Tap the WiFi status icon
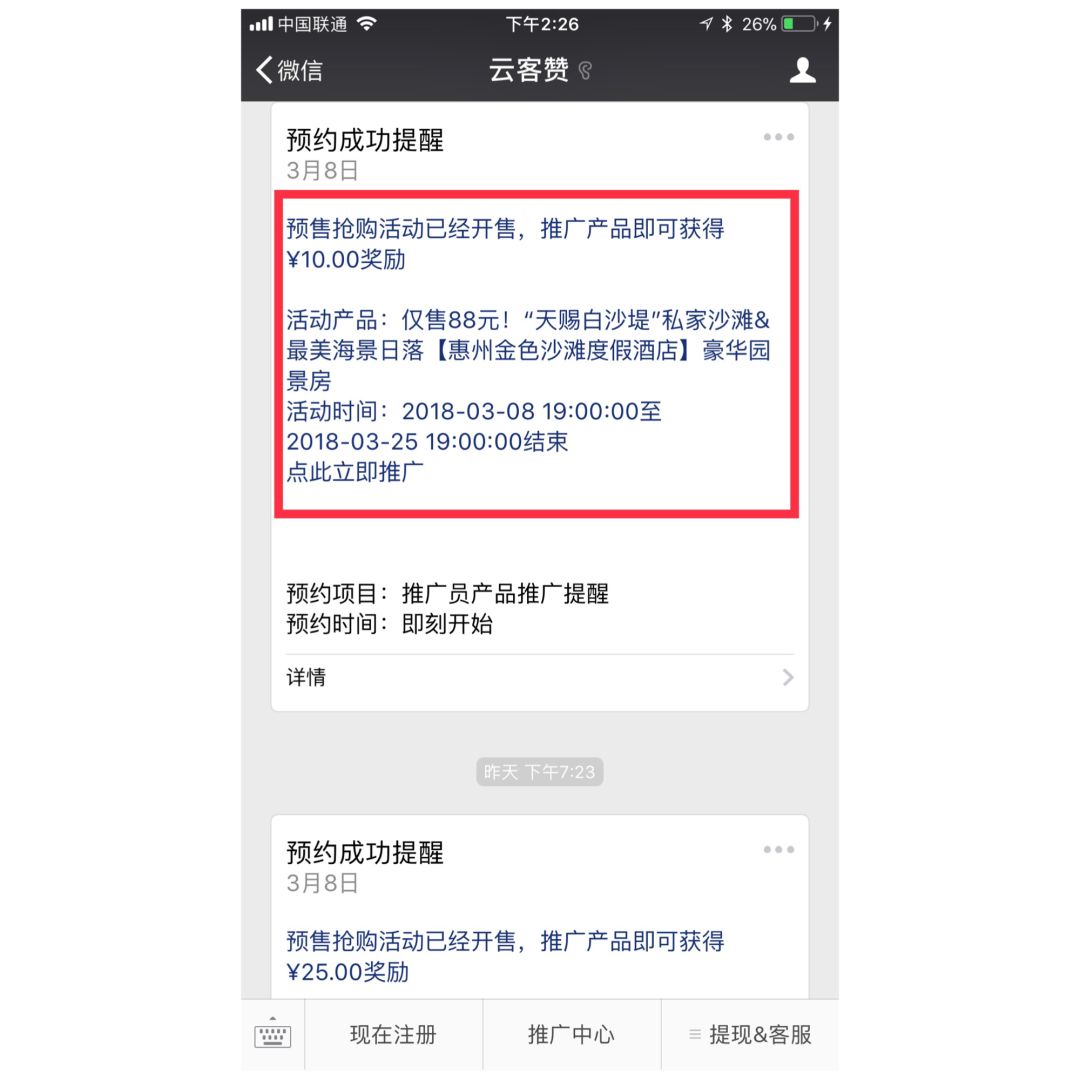The image size is (1080, 1080). tap(367, 24)
